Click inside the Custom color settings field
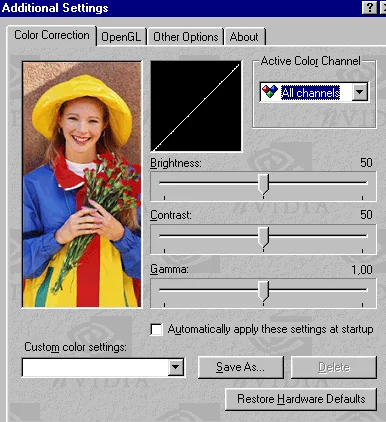The height and width of the screenshot is (422, 386). (95, 367)
